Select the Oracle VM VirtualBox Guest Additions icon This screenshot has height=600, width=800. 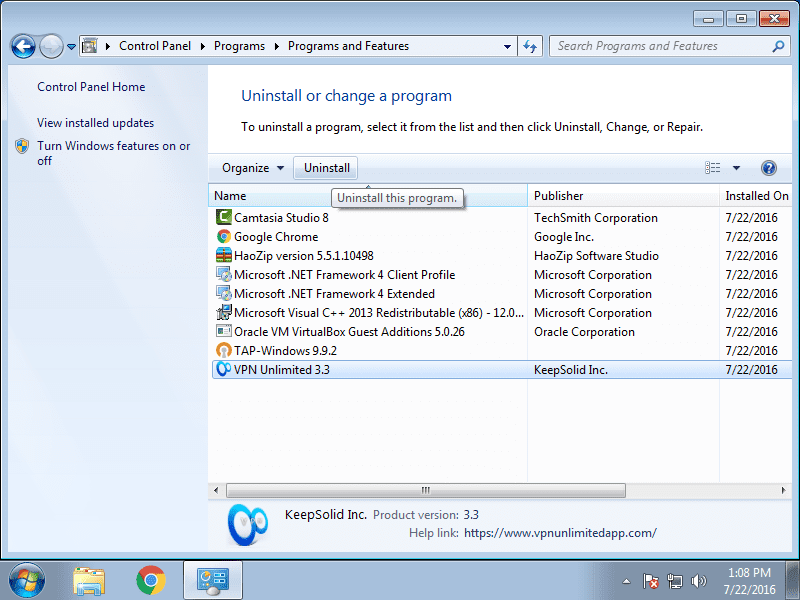(224, 331)
